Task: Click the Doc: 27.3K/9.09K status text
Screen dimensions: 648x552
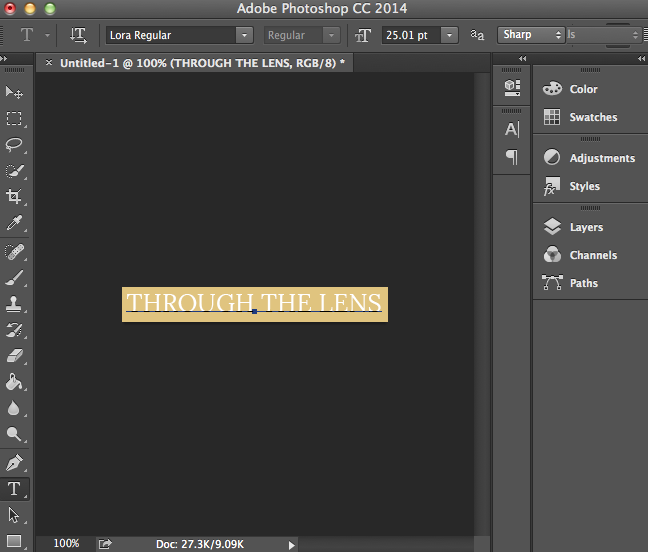Action: pyautogui.click(x=200, y=544)
